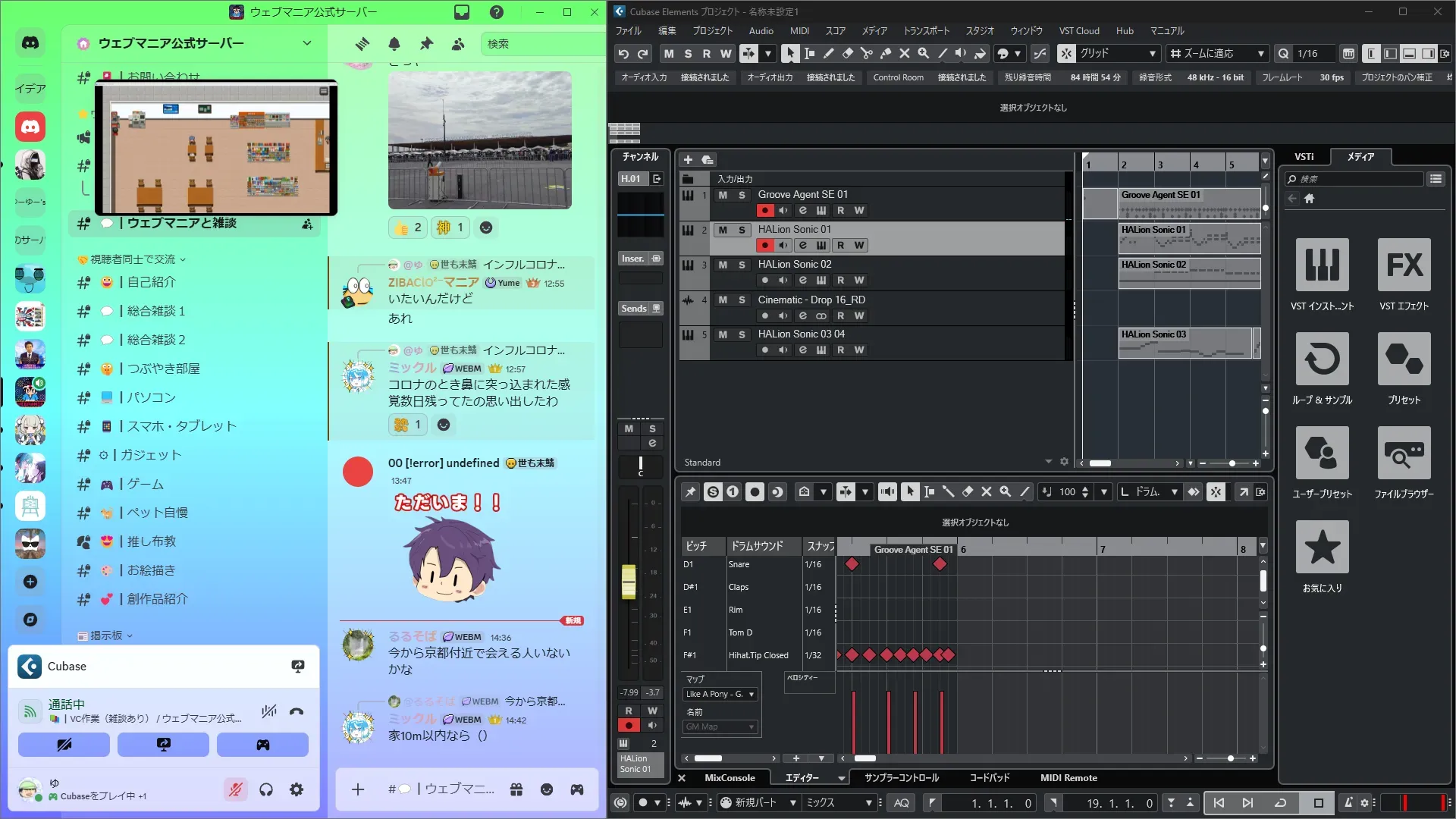Open Loops & Samples tile
Viewport: 1456px width, 819px height.
1322,359
